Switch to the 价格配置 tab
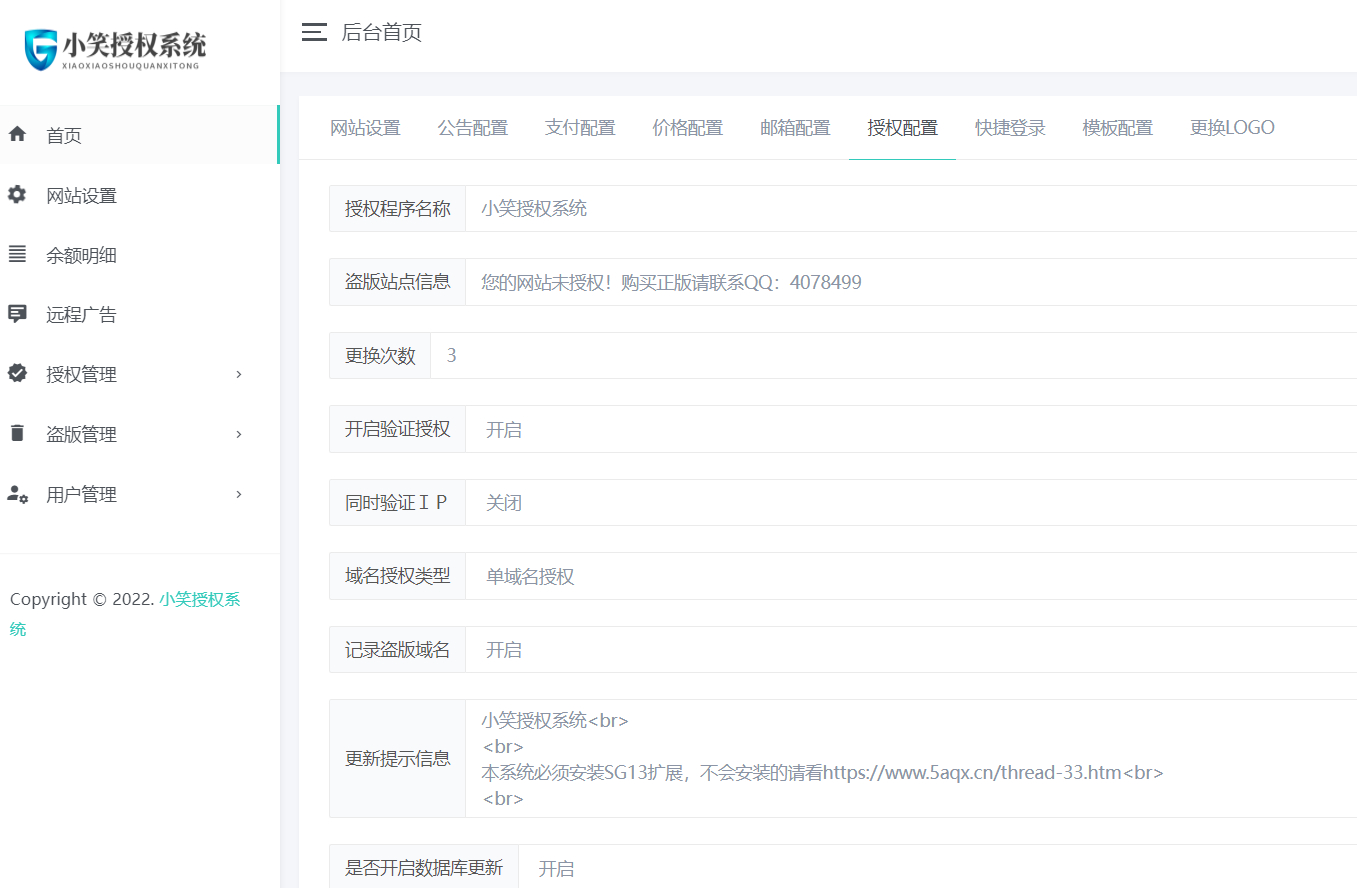 coord(688,128)
